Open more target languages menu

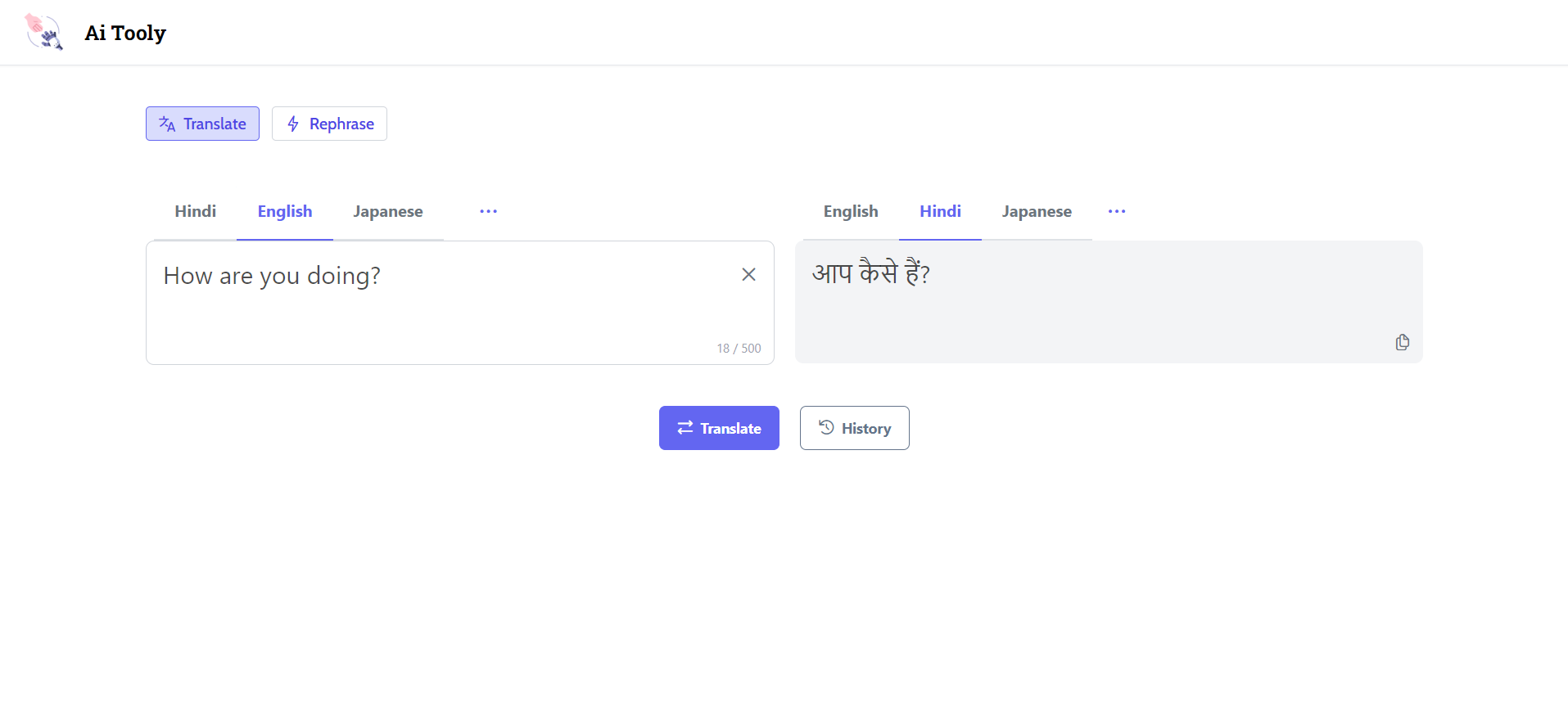point(1117,211)
